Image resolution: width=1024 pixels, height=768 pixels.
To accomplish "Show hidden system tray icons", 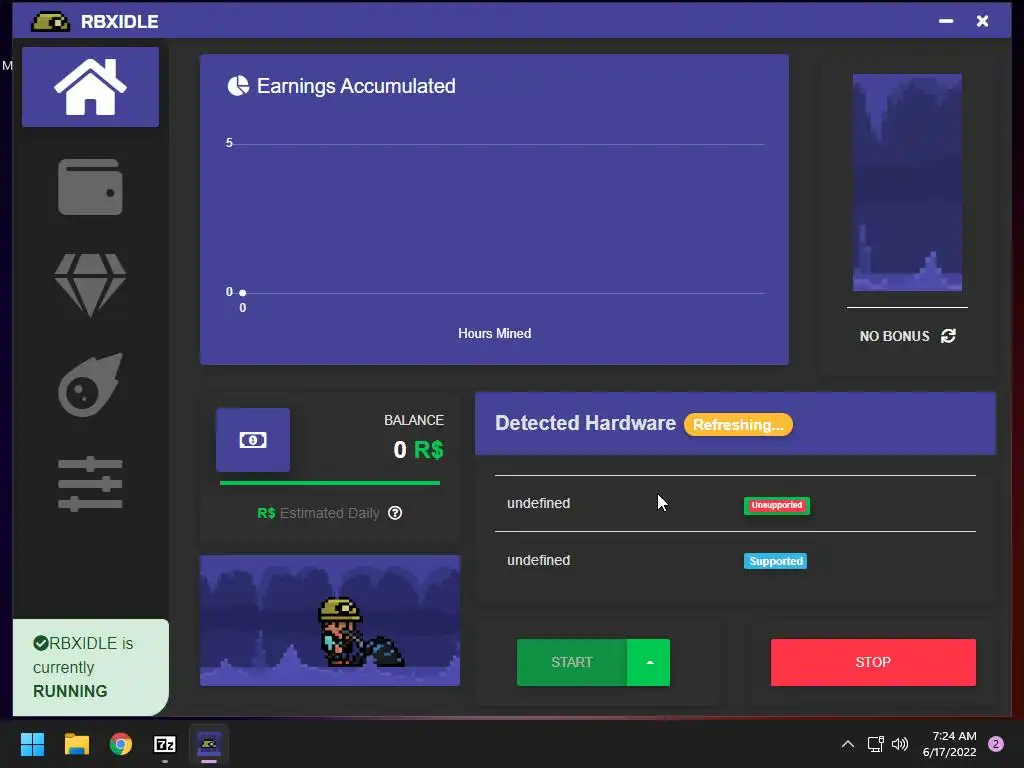I will 848,744.
